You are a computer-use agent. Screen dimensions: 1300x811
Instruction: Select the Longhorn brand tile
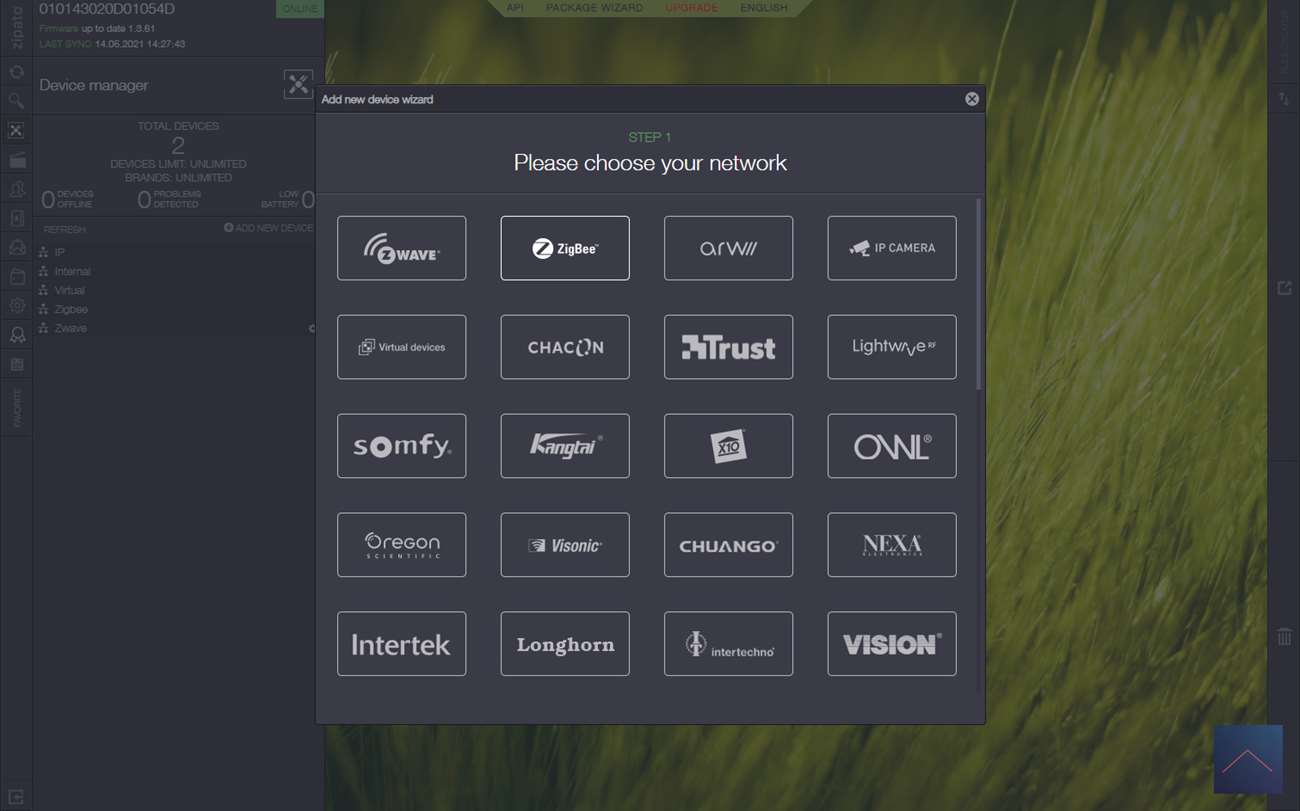[565, 644]
